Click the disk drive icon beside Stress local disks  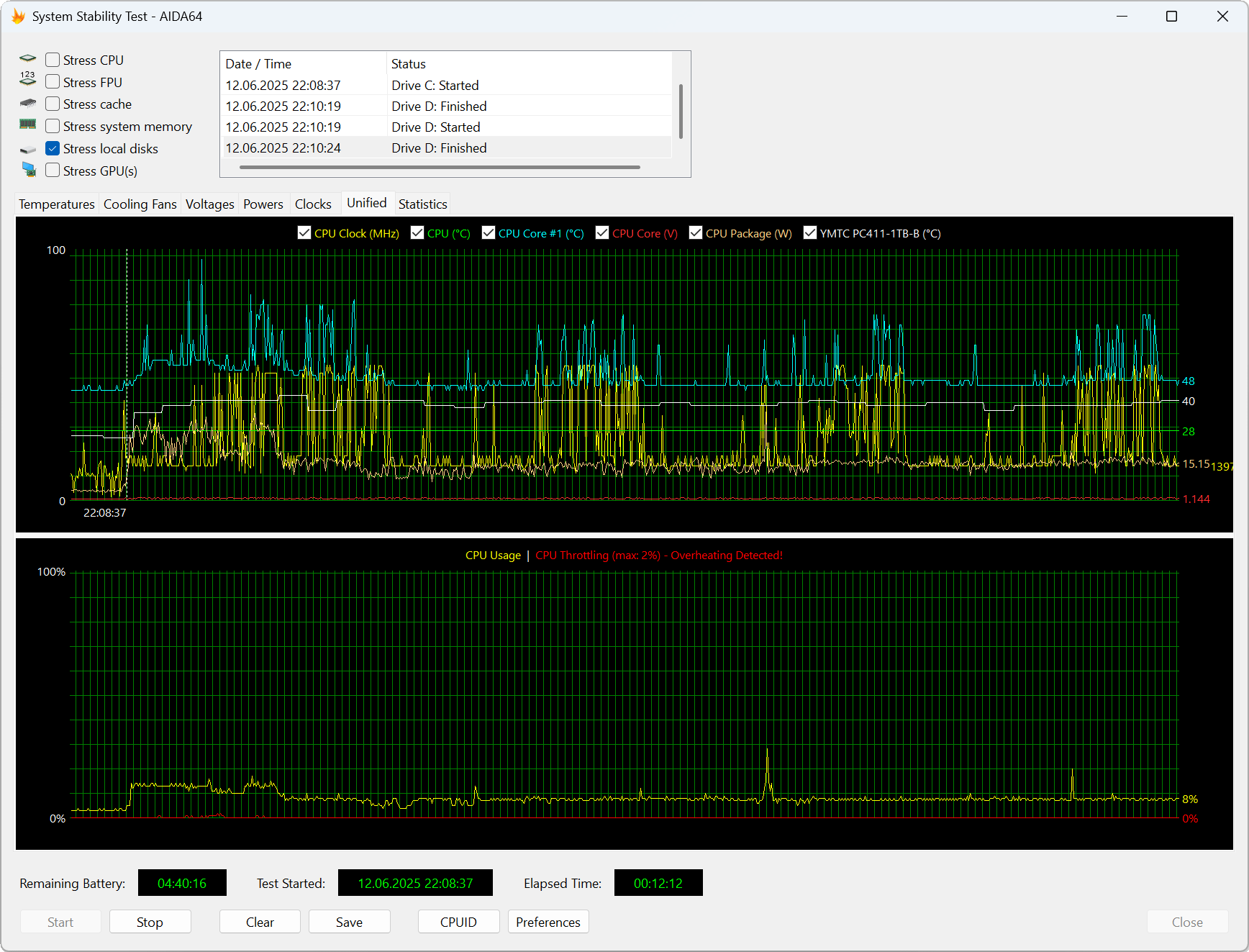[28, 150]
